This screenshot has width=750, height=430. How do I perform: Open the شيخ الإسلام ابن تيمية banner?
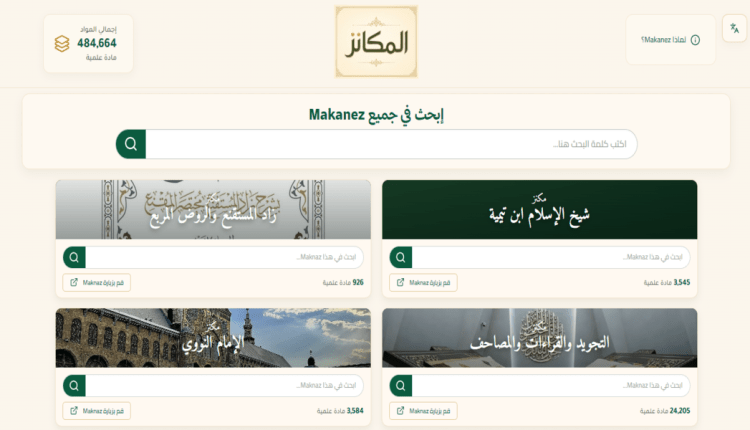pos(540,209)
